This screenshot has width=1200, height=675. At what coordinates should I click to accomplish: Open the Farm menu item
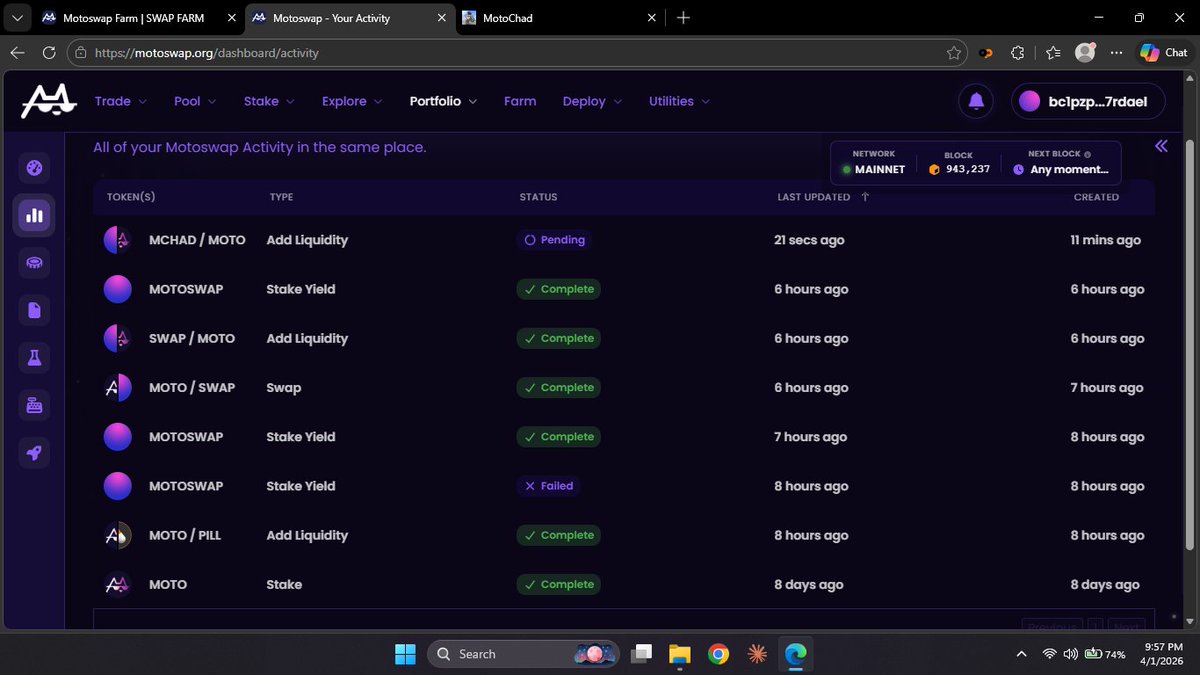(520, 101)
